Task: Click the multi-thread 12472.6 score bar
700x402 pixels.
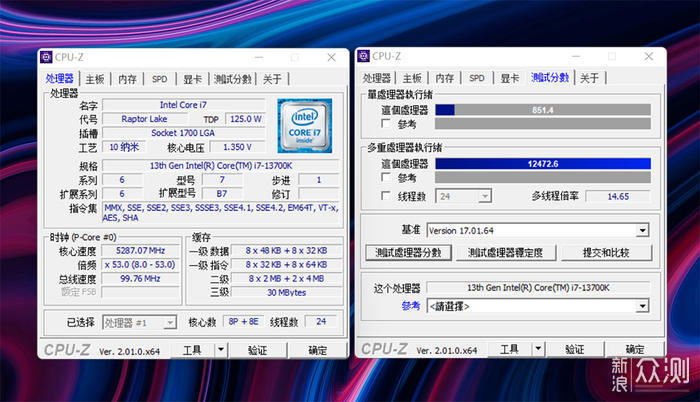Action: pyautogui.click(x=543, y=163)
